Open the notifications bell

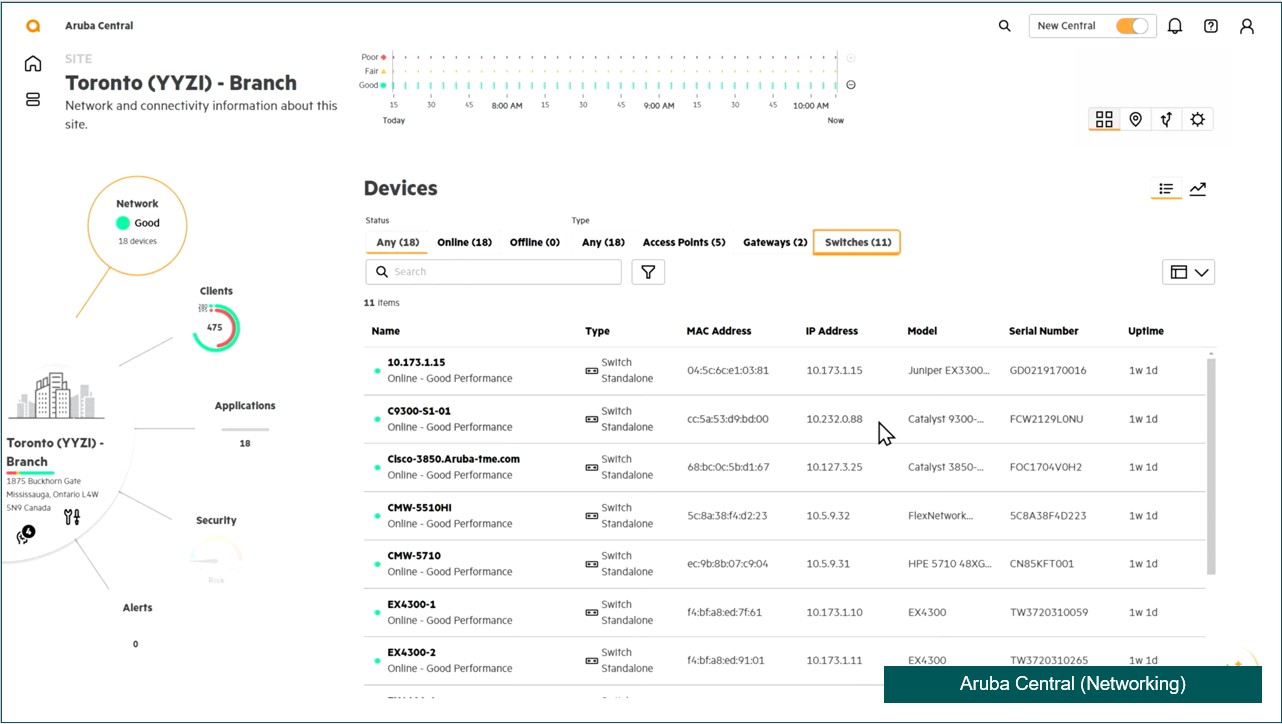tap(1175, 26)
